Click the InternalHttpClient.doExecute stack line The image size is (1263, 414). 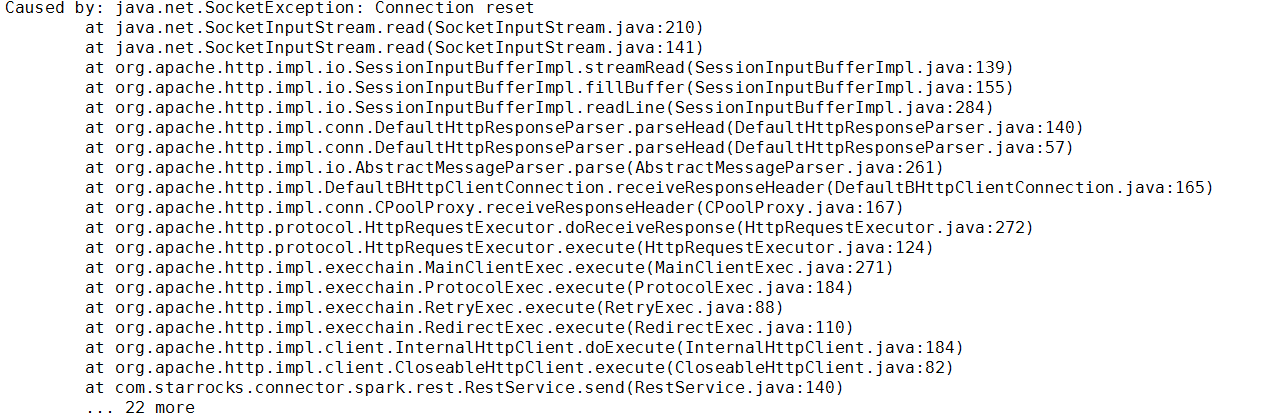click(x=524, y=347)
